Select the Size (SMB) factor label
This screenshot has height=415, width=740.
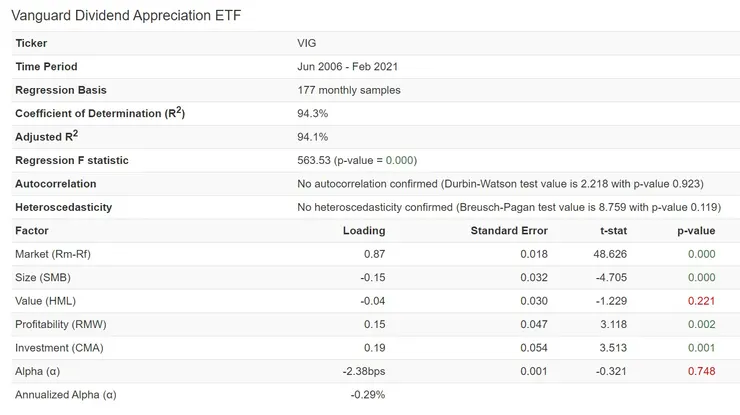click(x=43, y=277)
